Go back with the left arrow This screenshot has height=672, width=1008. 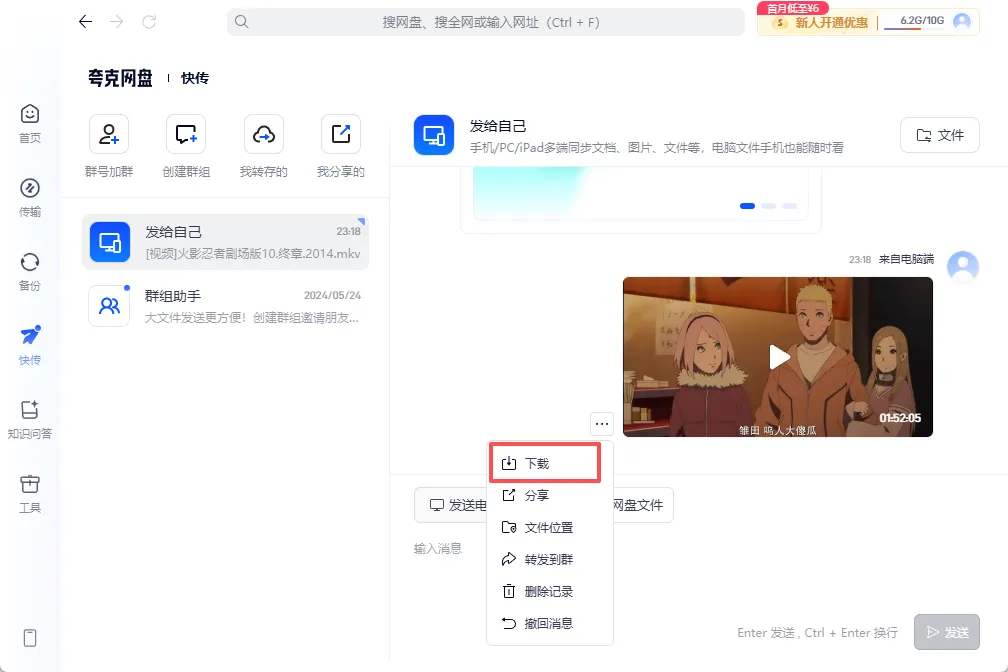coord(86,22)
